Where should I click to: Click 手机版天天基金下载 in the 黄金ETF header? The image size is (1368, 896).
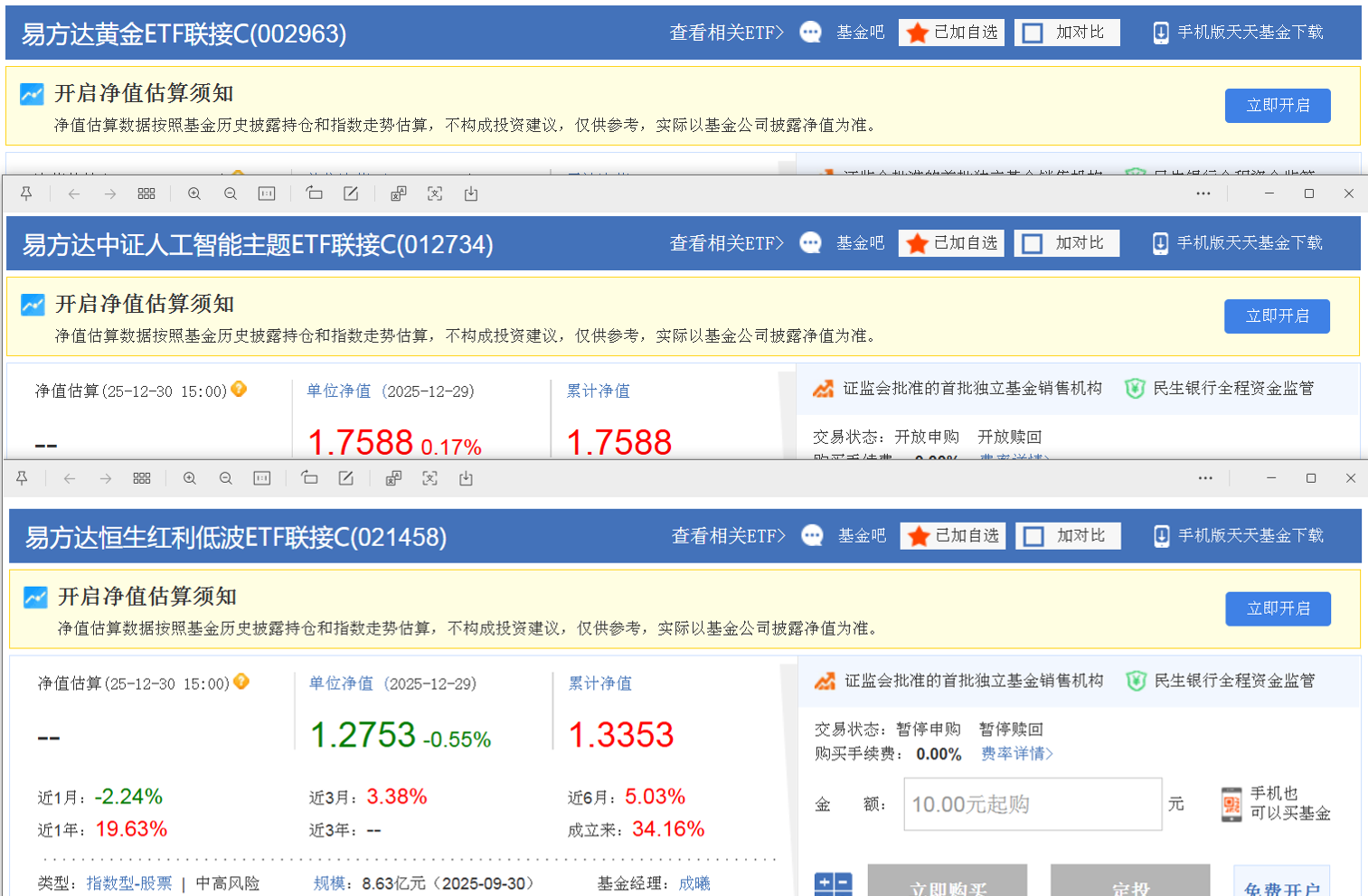[1239, 33]
